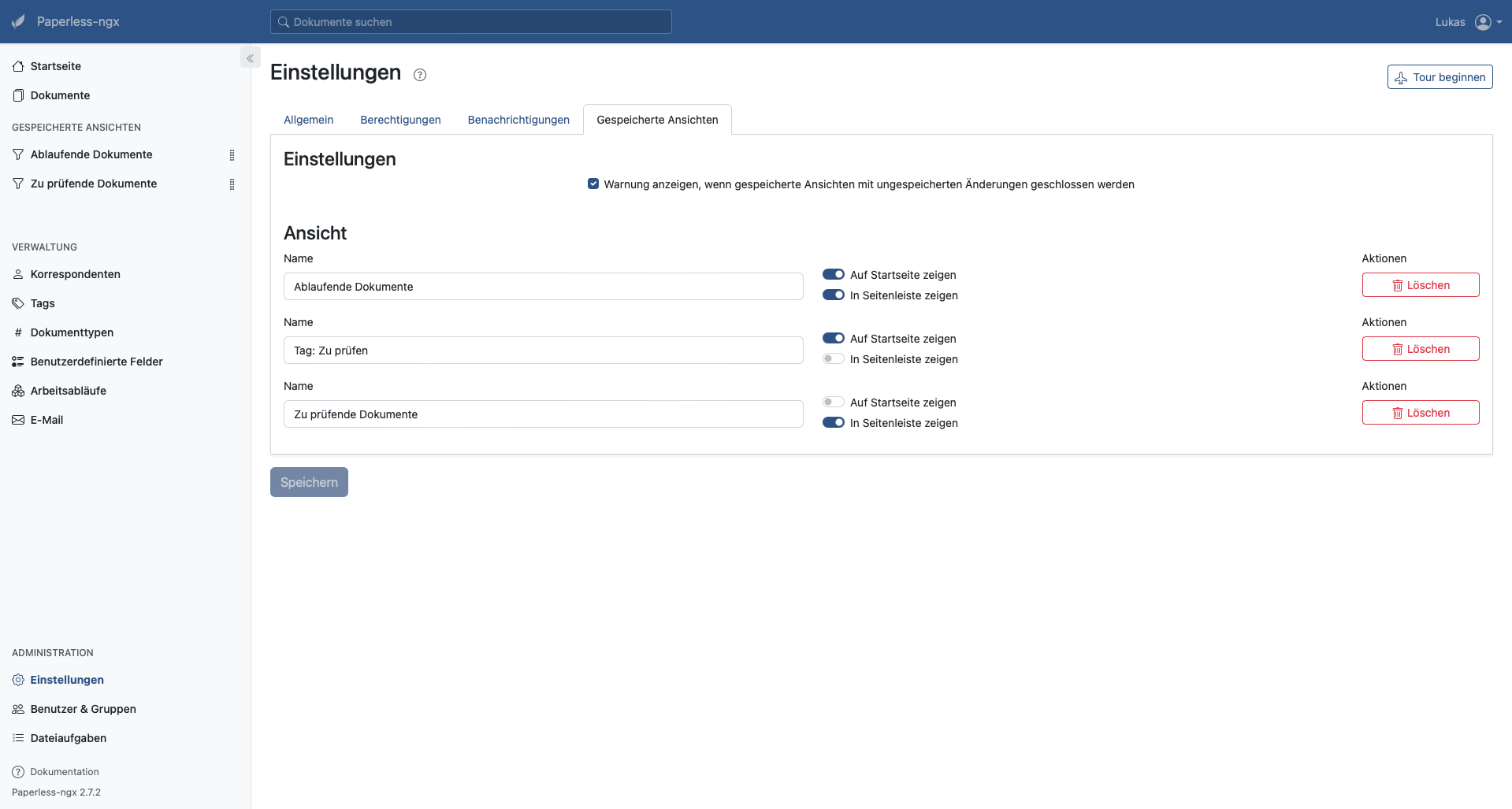Click the Dokumente suchen search field

470,21
